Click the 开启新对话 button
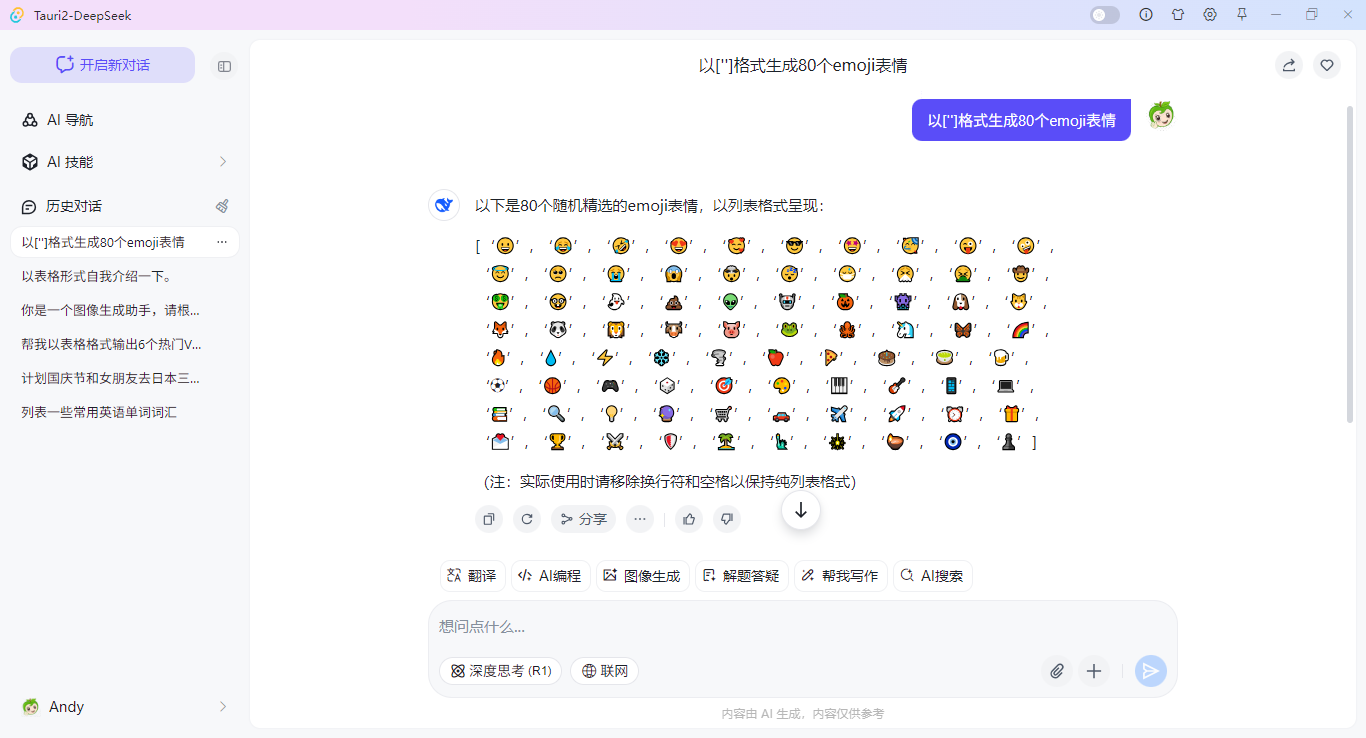This screenshot has height=738, width=1366. click(x=102, y=65)
